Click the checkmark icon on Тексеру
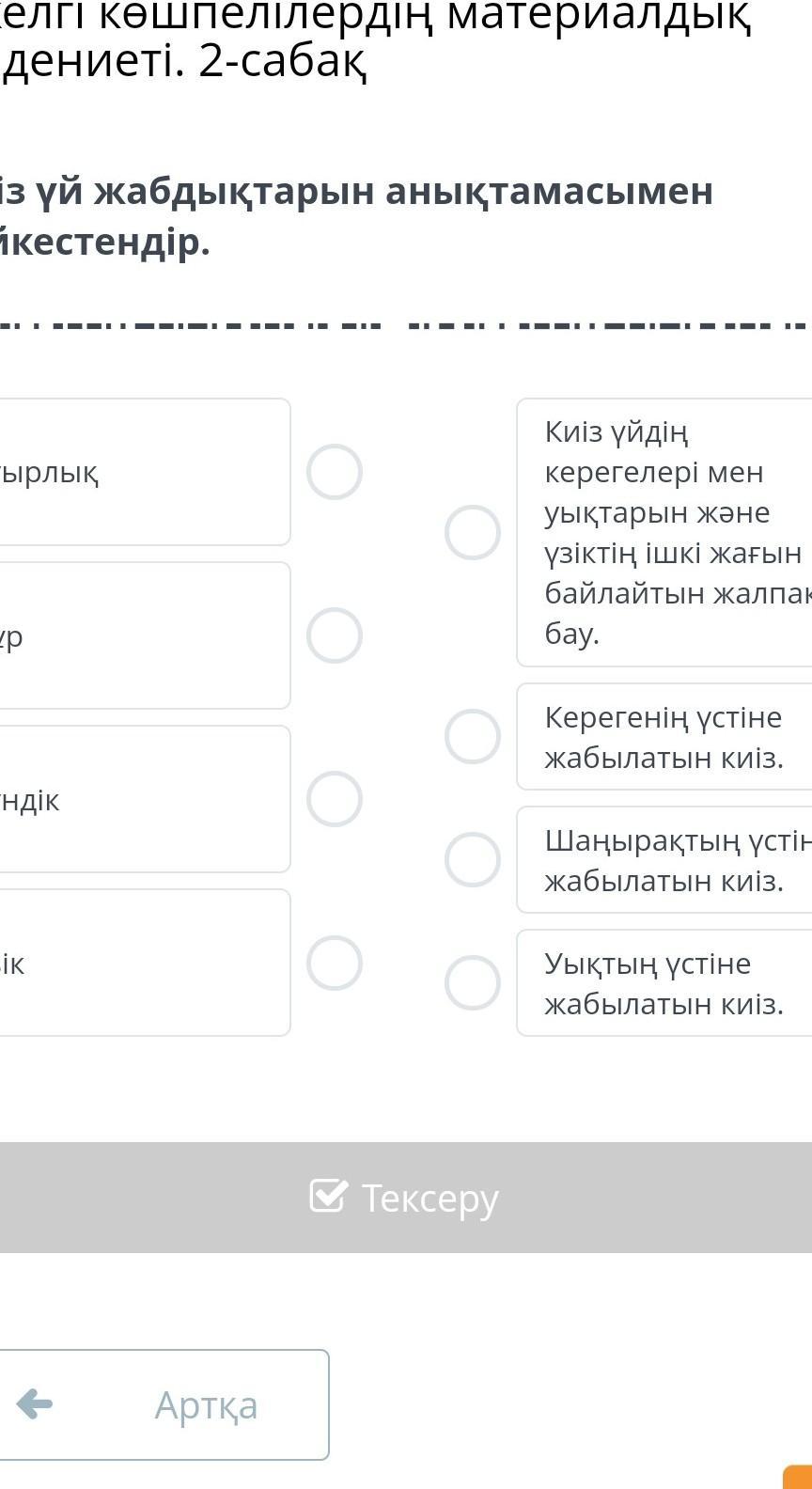Viewport: 812px width, 1489px height. pos(328,1196)
